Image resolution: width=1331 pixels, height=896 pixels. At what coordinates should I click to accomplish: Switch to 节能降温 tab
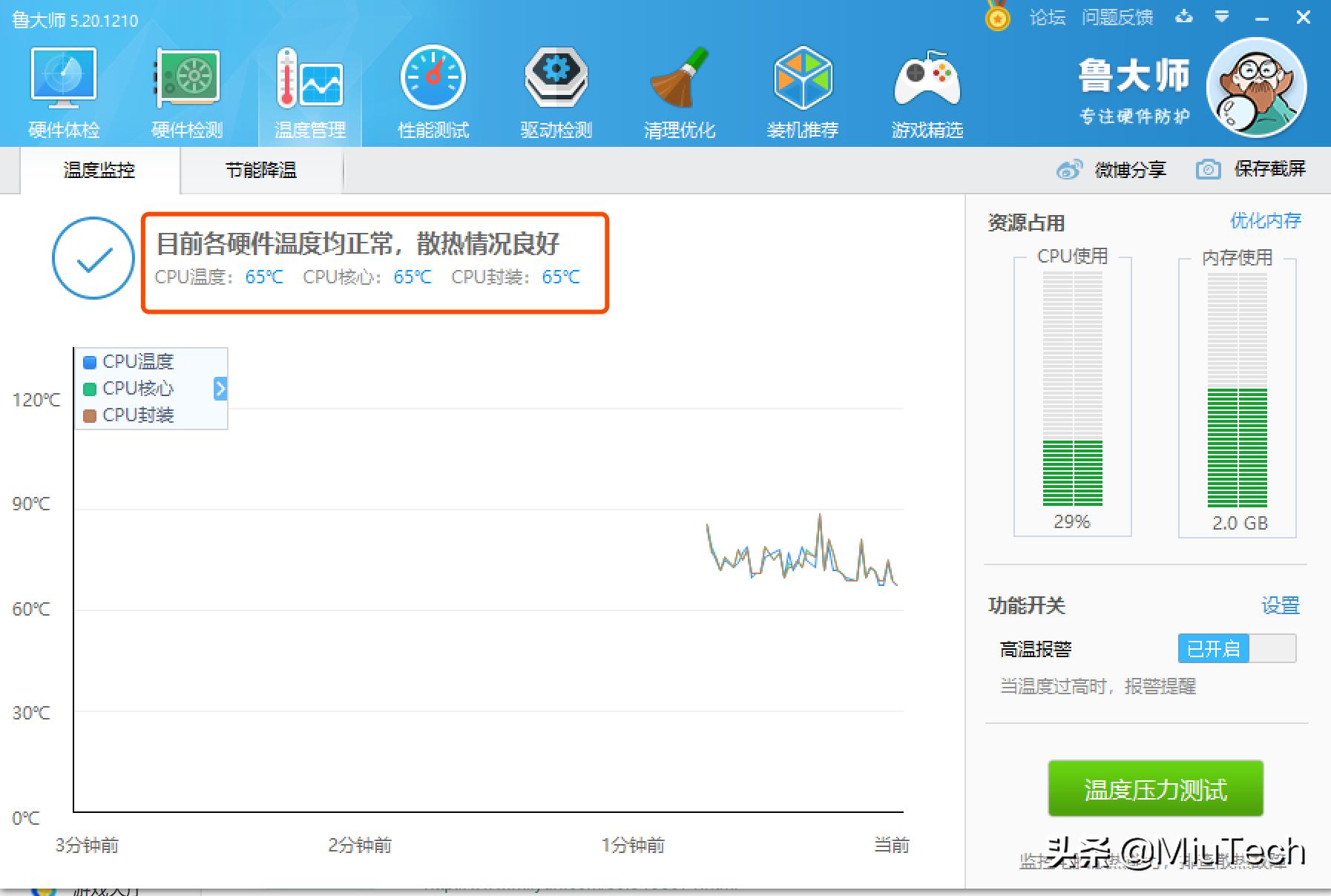coord(261,170)
